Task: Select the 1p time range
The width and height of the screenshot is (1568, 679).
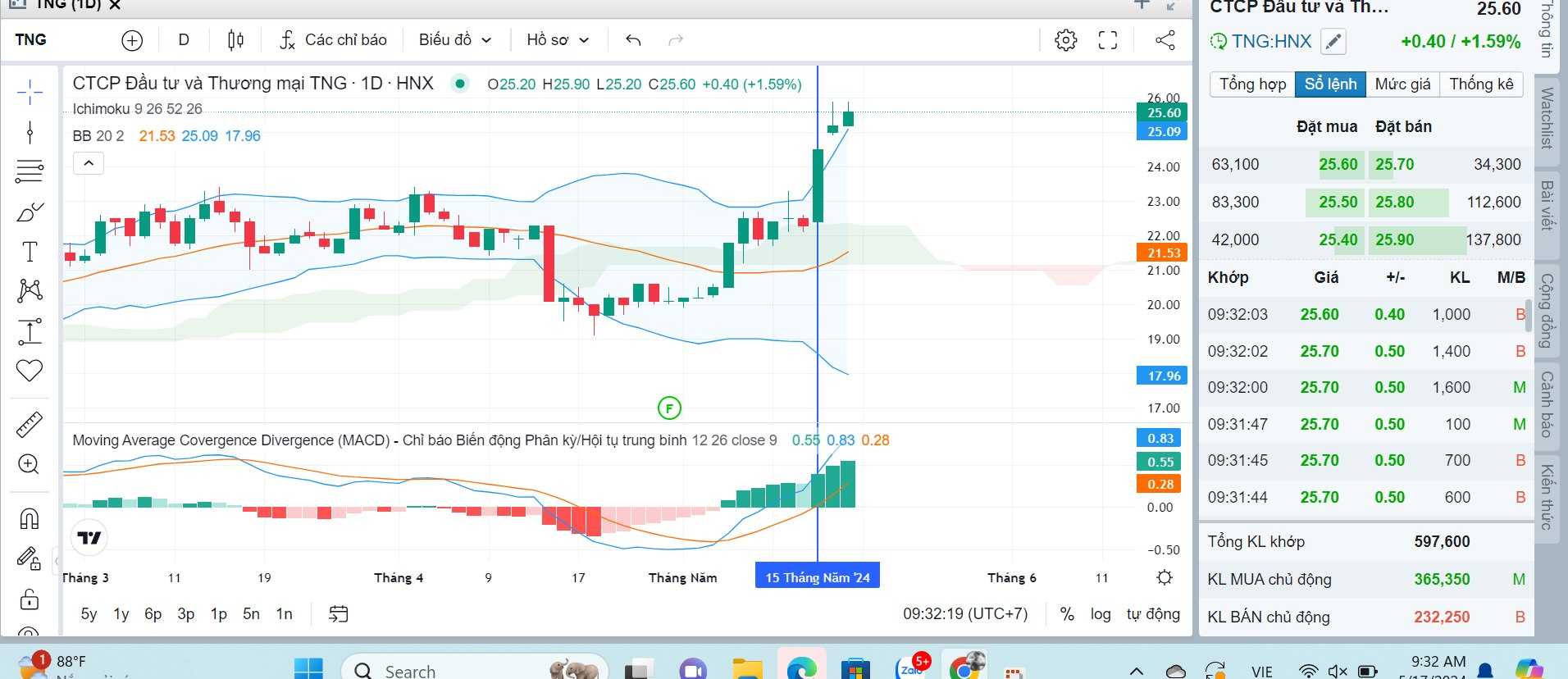Action: click(x=219, y=614)
